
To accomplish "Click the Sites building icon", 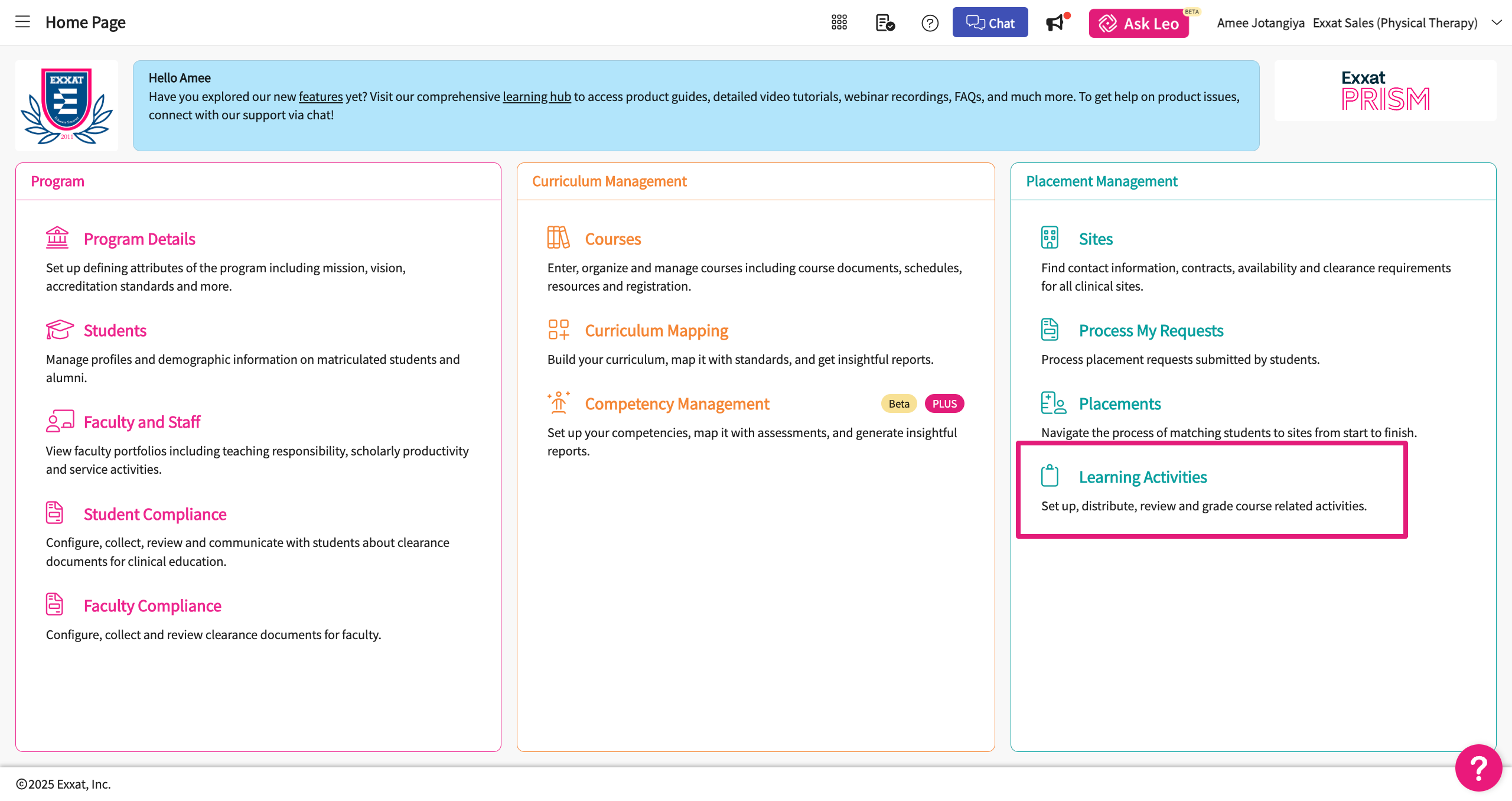I will click(1050, 237).
